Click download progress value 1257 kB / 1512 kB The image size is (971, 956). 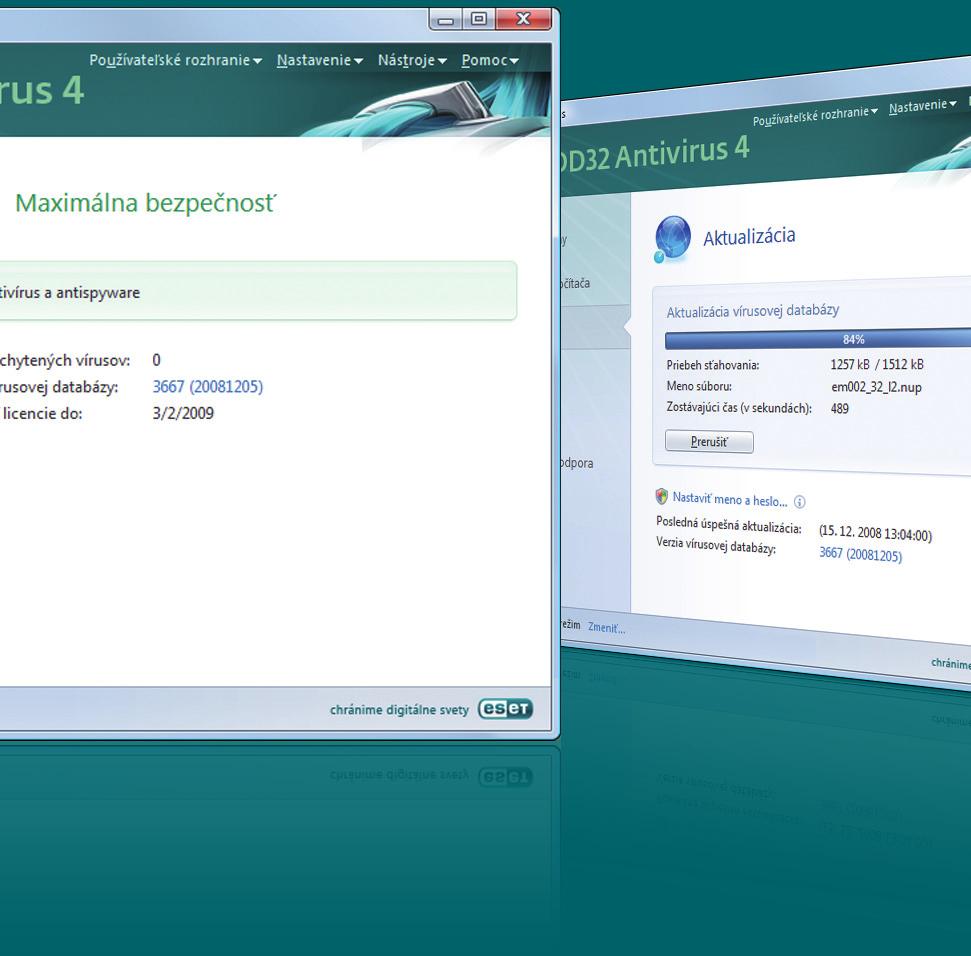click(877, 365)
